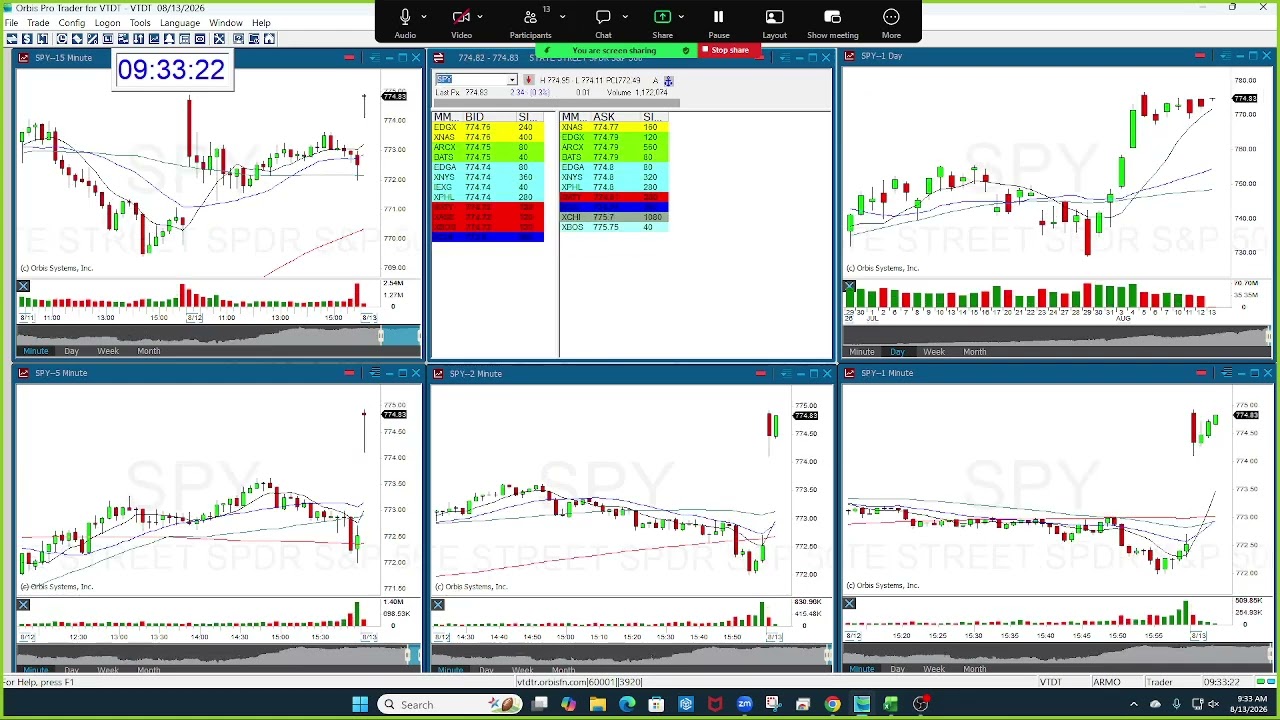
Task: Turn on camera with Zoom Video button
Action: point(461,22)
